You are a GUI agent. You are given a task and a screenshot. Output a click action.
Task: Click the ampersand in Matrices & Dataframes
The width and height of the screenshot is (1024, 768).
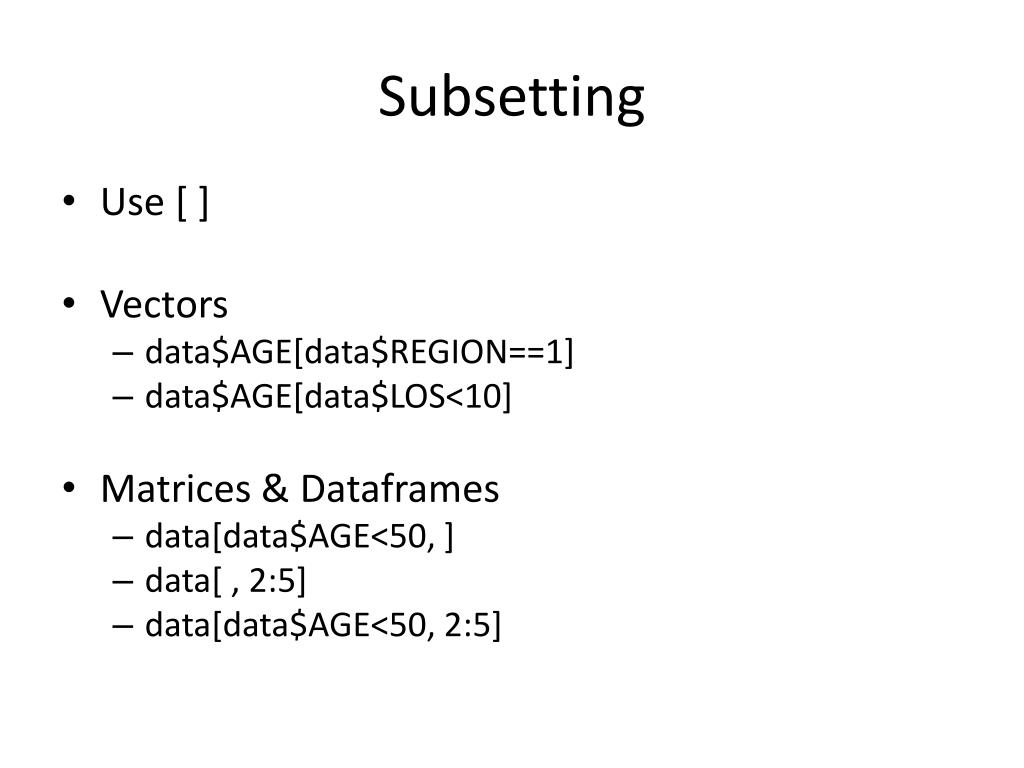pos(275,488)
